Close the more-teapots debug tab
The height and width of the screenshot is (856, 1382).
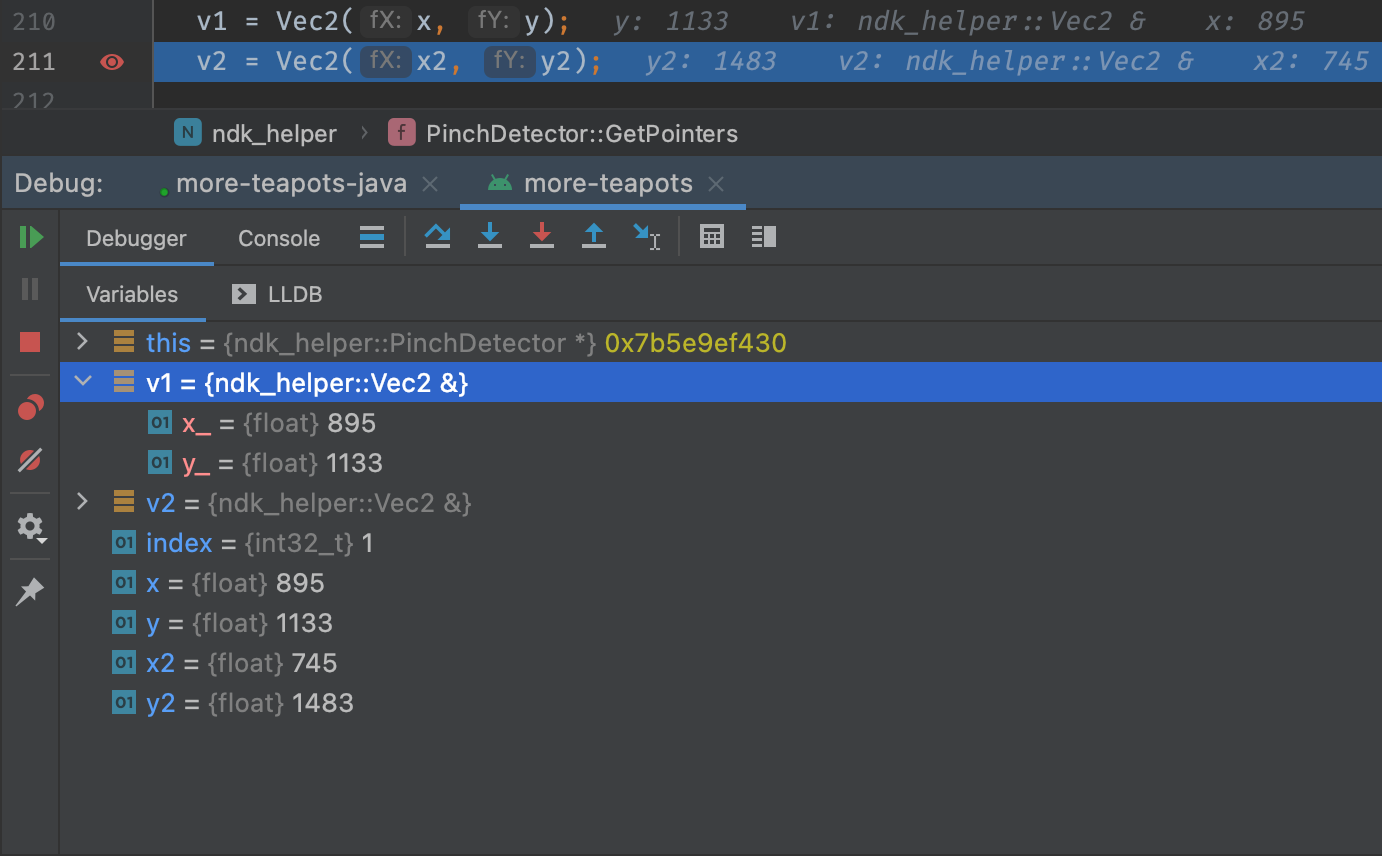[x=716, y=184]
